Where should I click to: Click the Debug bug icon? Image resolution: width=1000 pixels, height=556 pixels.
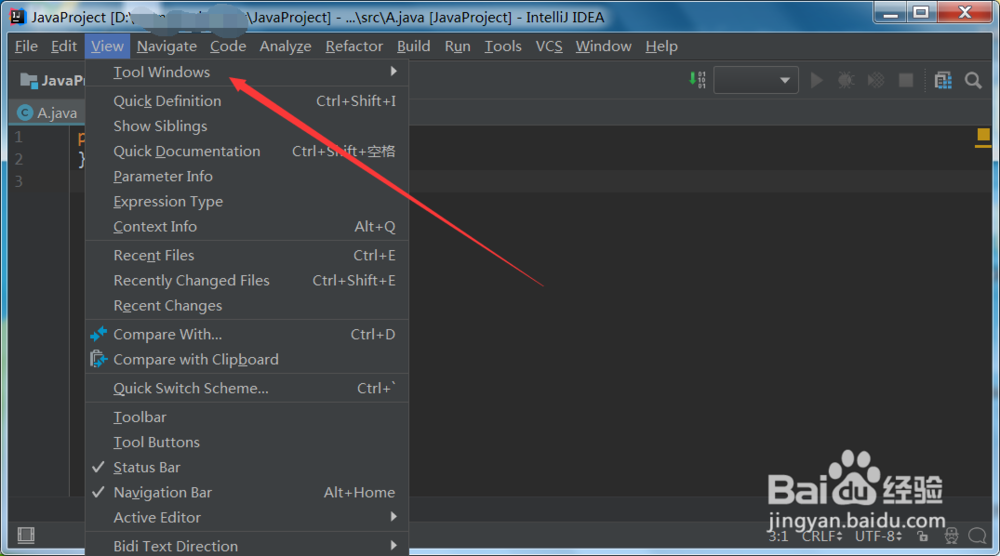(846, 80)
